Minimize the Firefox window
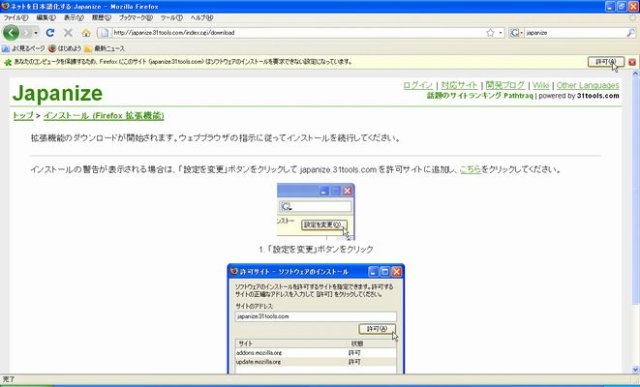The width and height of the screenshot is (640, 387). [610, 7]
